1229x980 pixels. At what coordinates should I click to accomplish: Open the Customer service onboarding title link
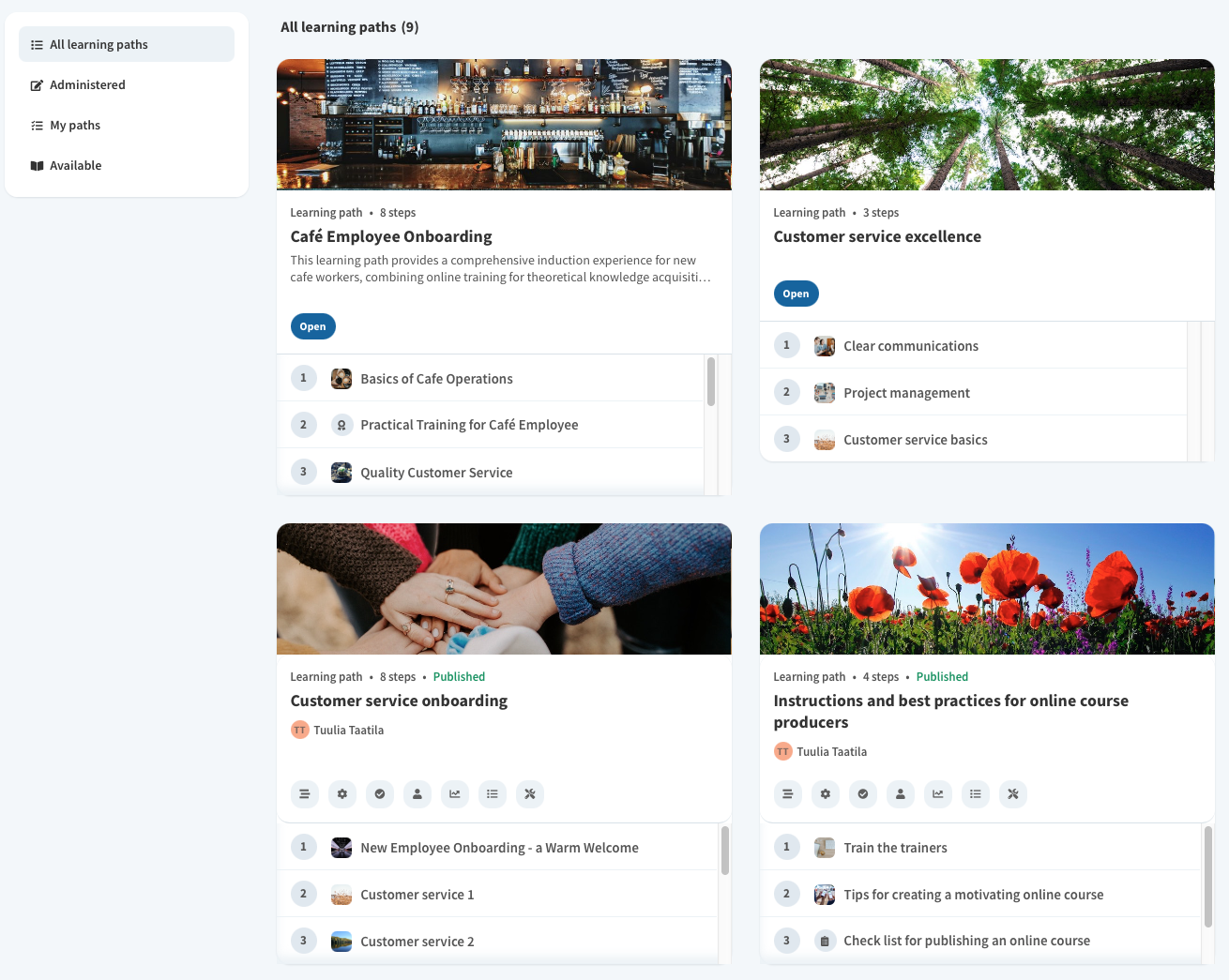[x=399, y=701]
